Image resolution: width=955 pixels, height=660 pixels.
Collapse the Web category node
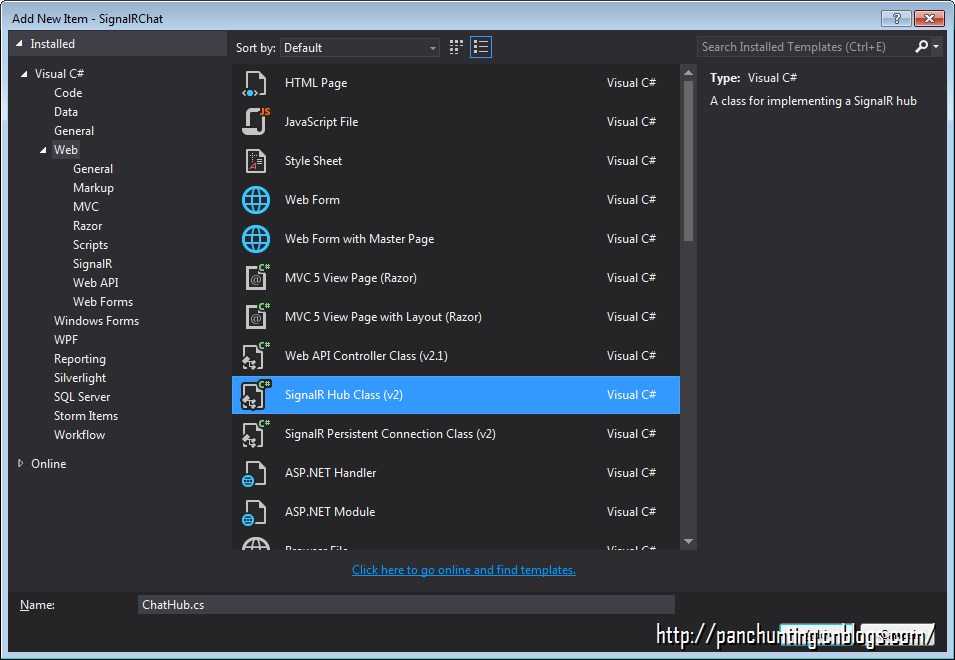(x=43, y=150)
